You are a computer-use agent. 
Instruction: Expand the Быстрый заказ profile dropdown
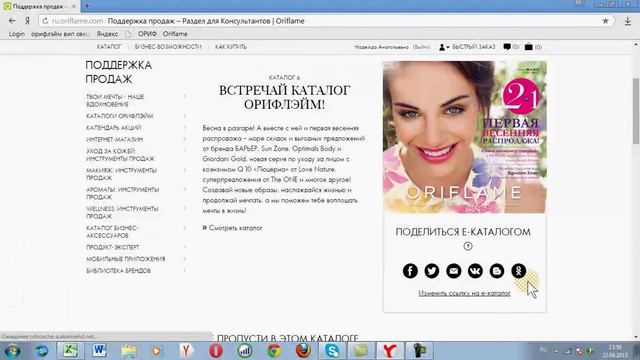click(444, 47)
